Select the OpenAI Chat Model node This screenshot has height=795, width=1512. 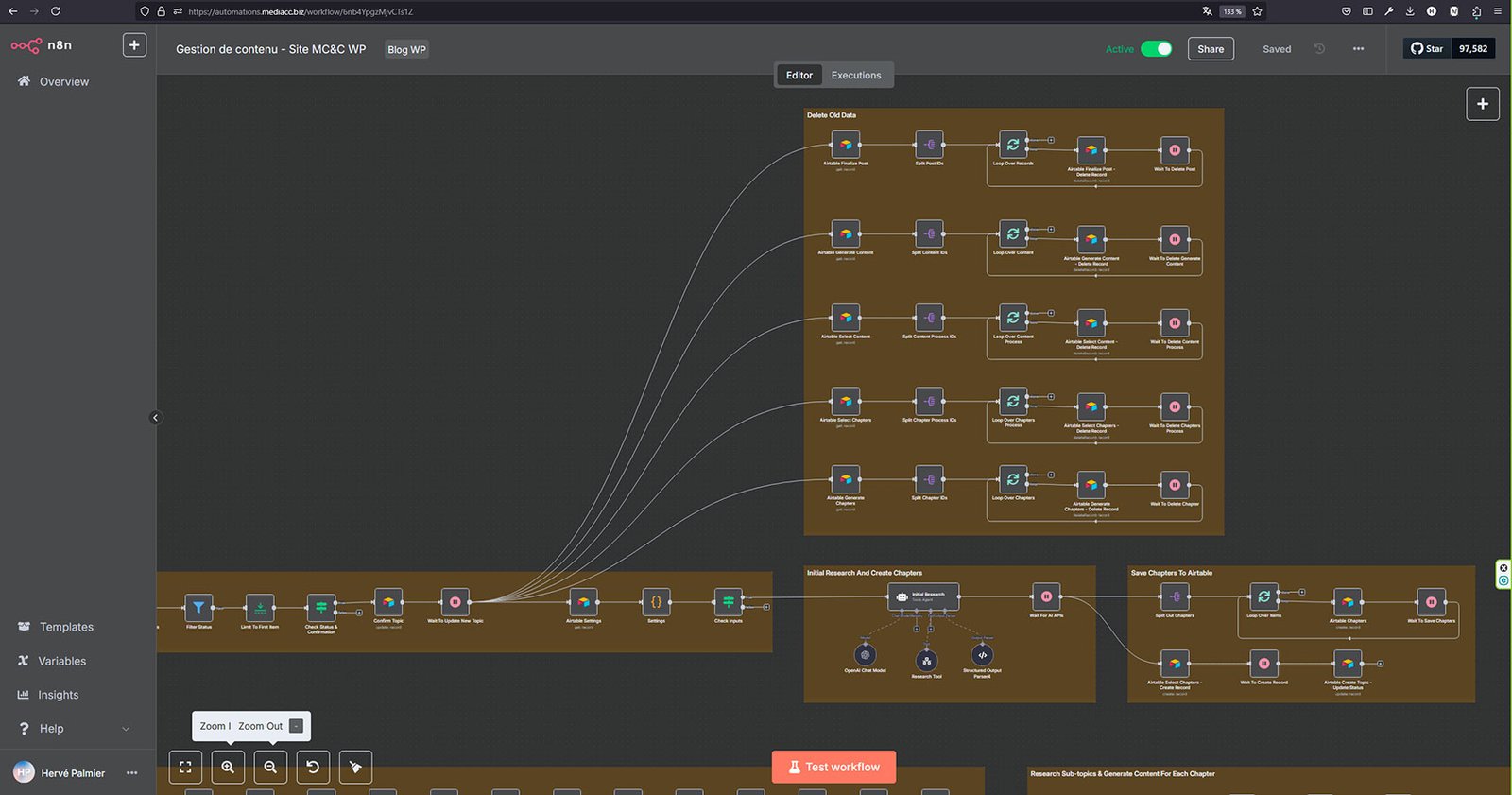tap(865, 654)
